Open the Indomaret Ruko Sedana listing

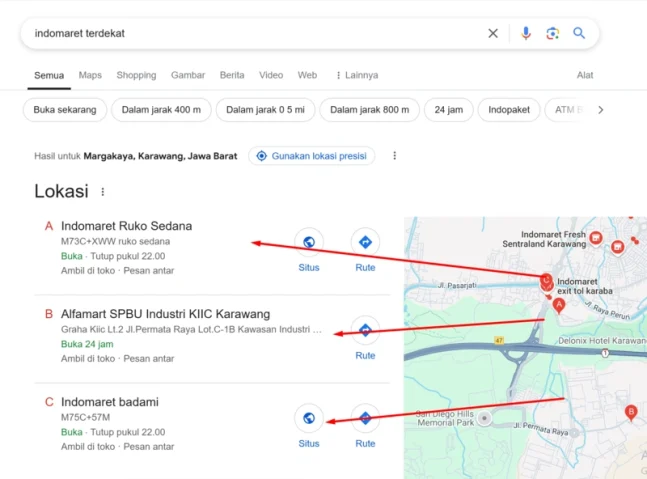(126, 226)
